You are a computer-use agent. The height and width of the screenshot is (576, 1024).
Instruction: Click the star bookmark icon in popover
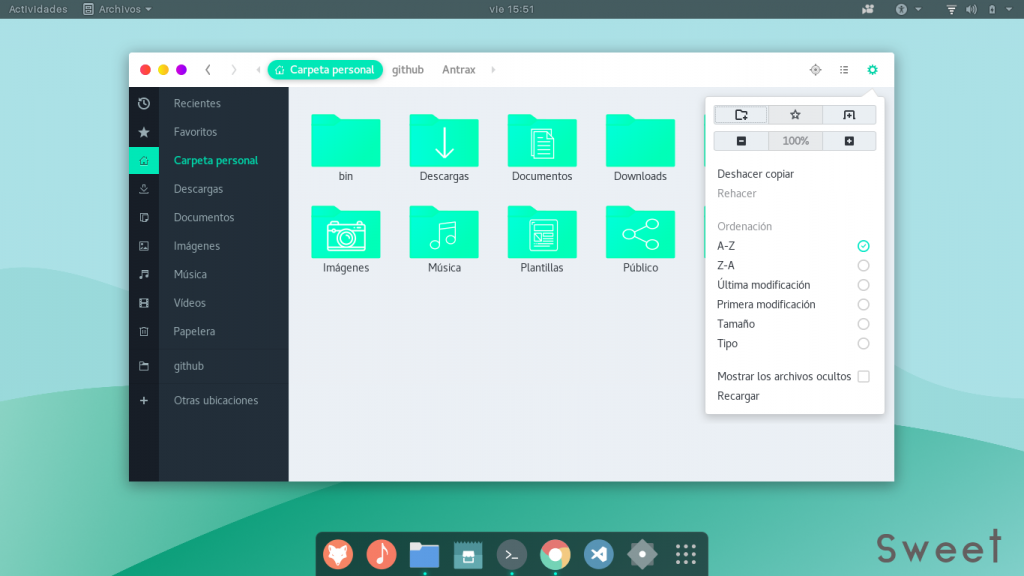coord(795,115)
